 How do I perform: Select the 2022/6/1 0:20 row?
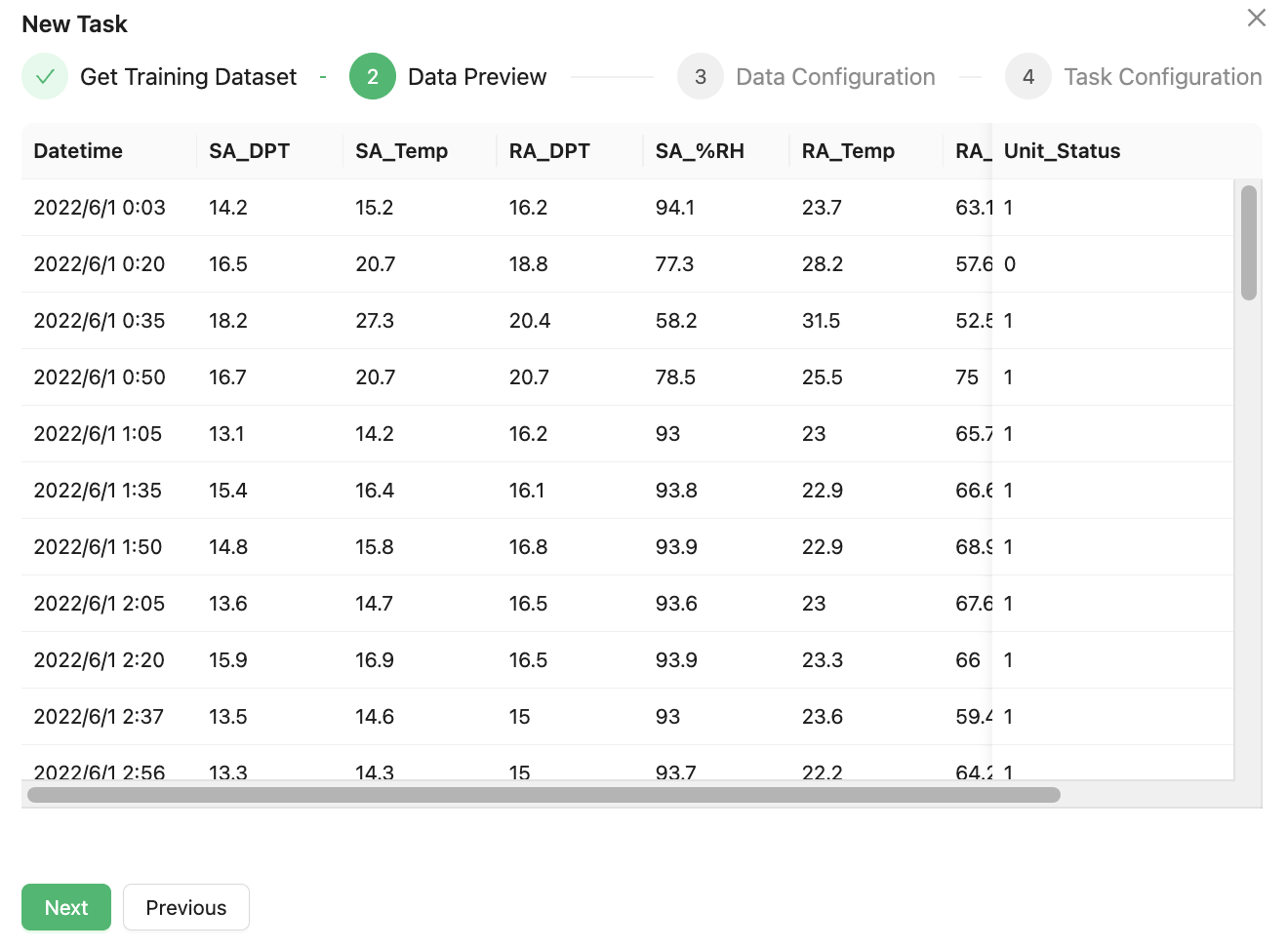click(x=100, y=264)
